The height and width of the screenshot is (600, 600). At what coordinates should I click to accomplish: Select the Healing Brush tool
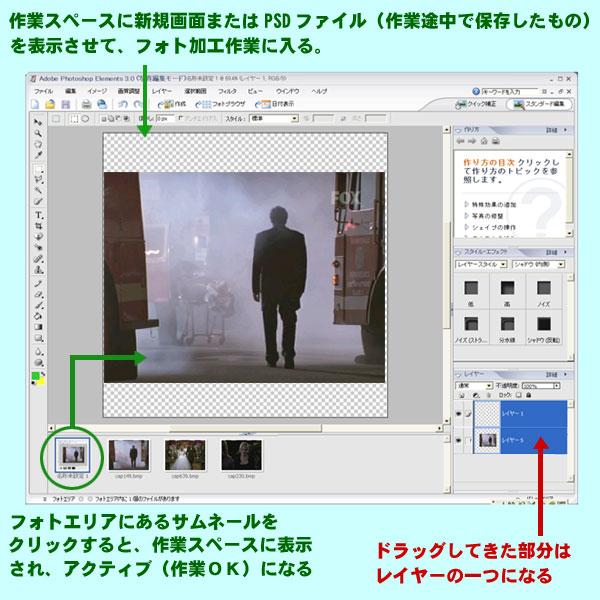[38, 259]
